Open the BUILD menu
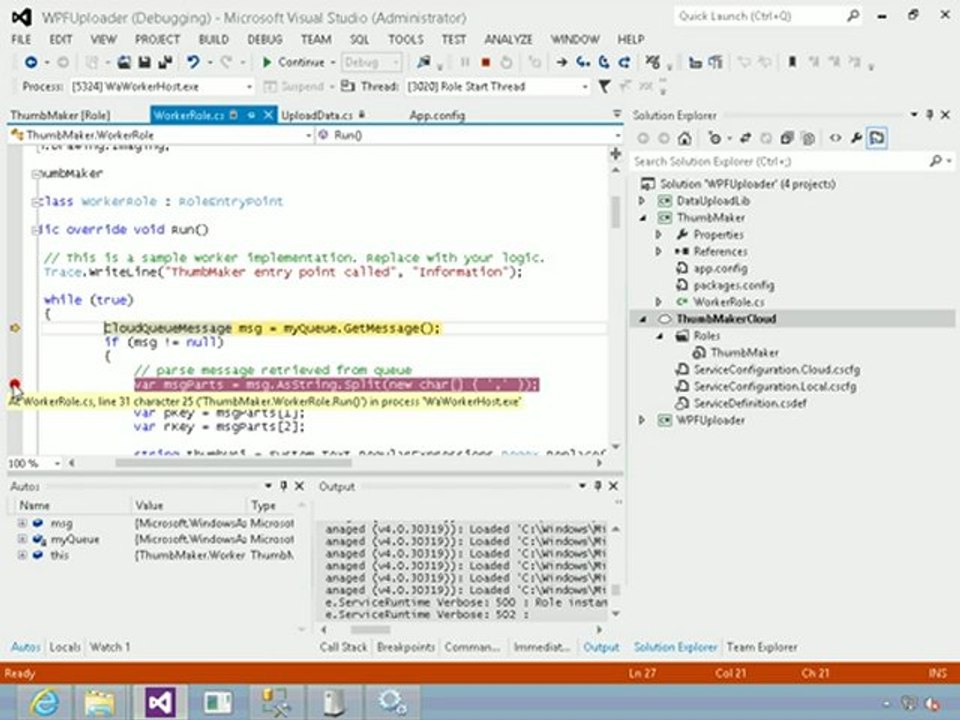This screenshot has height=720, width=960. pyautogui.click(x=214, y=39)
